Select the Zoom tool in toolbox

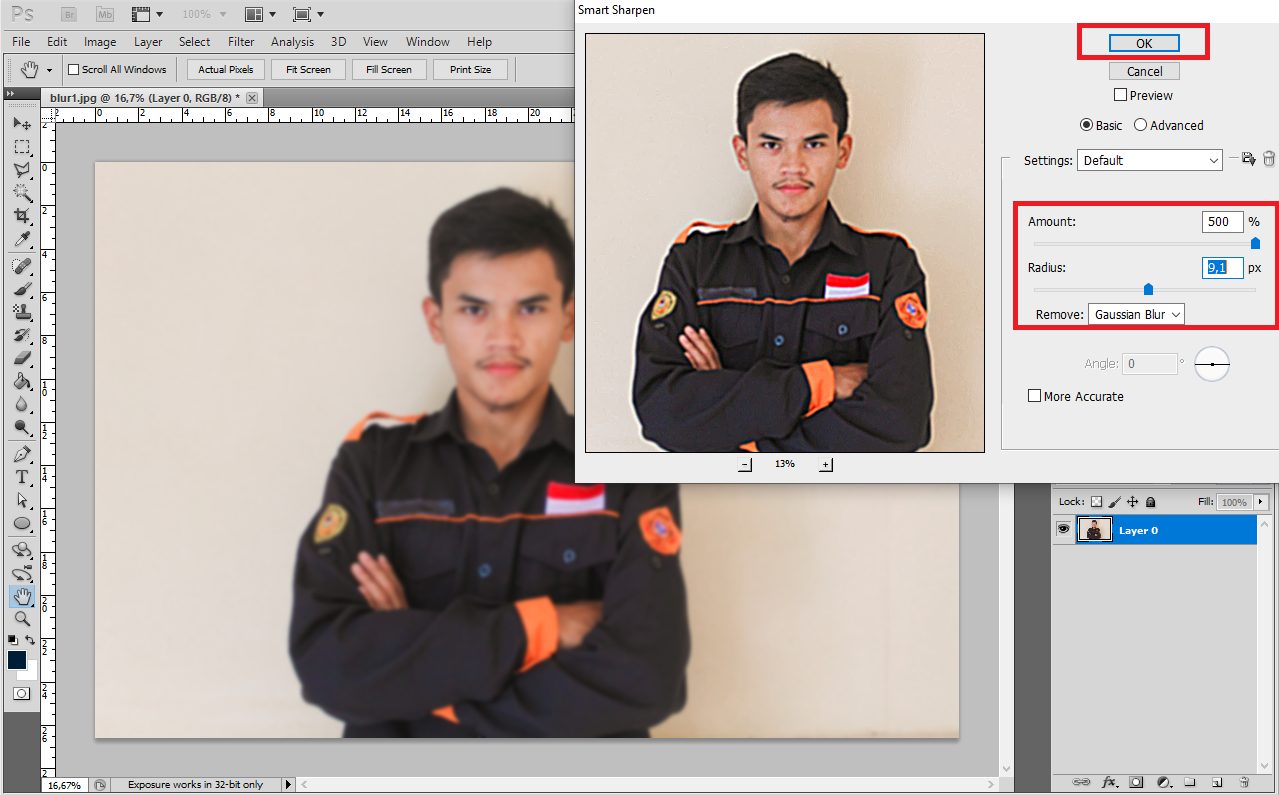point(21,620)
